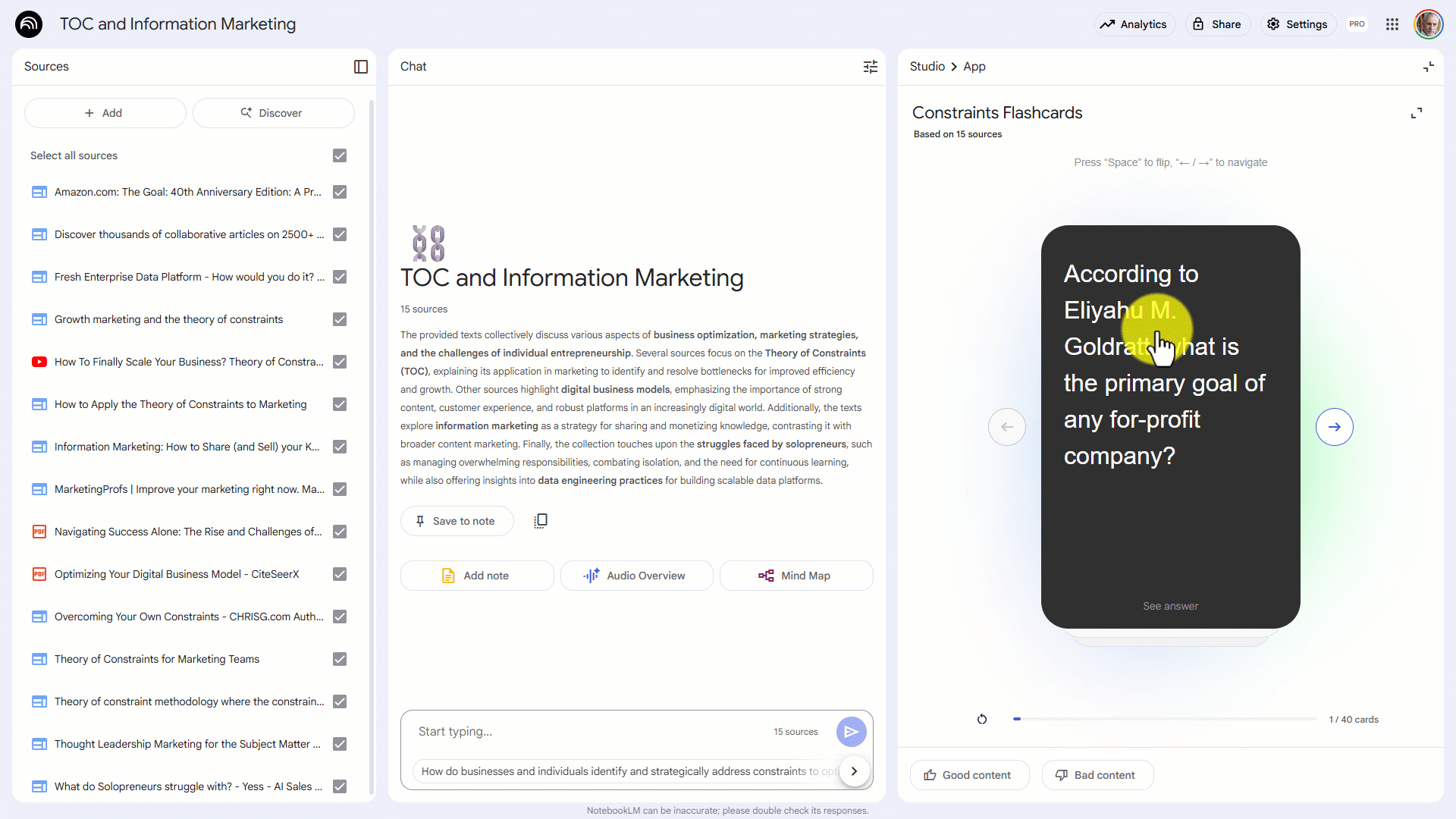This screenshot has width=1456, height=819.
Task: Open the Google apps grid icon
Action: click(x=1392, y=24)
